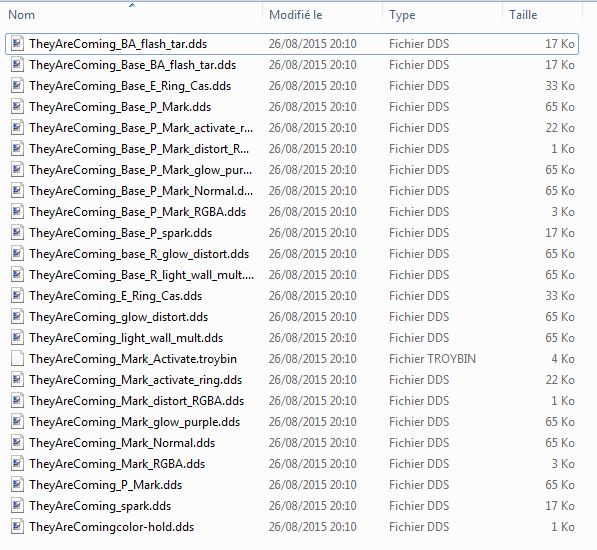Click icon of TheyAreComing_Base_E_Ring_Cas.dds

(x=17, y=86)
